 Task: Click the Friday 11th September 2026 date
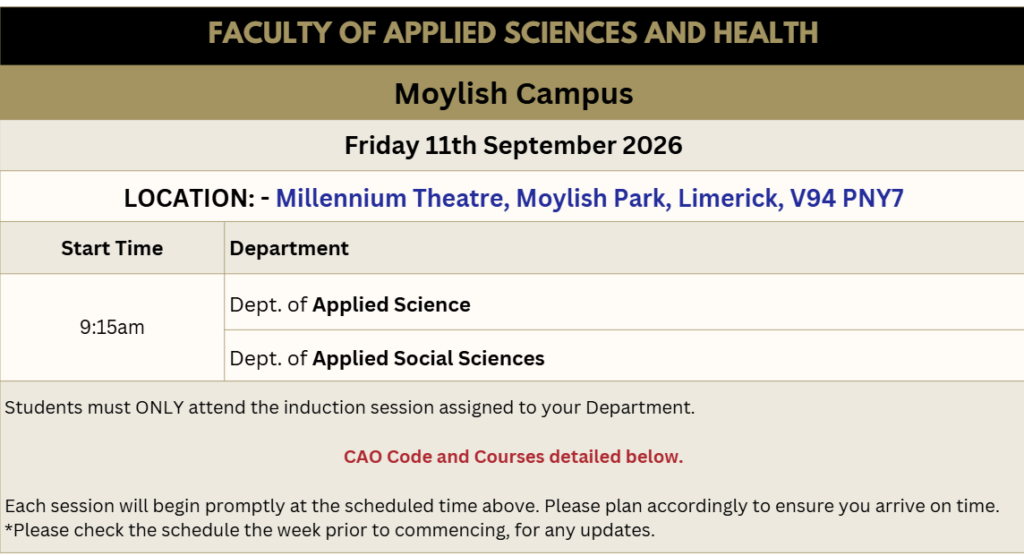tap(513, 145)
